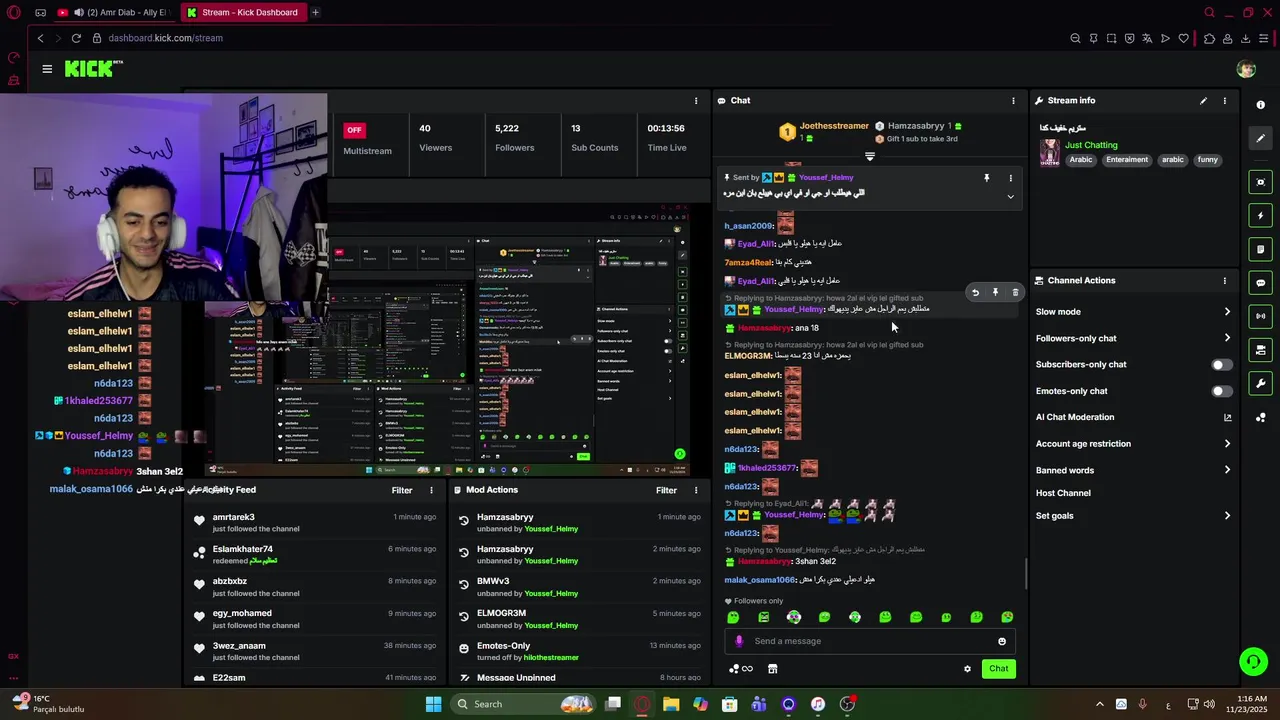
Task: Expand Banned words settings
Action: coord(1227,470)
